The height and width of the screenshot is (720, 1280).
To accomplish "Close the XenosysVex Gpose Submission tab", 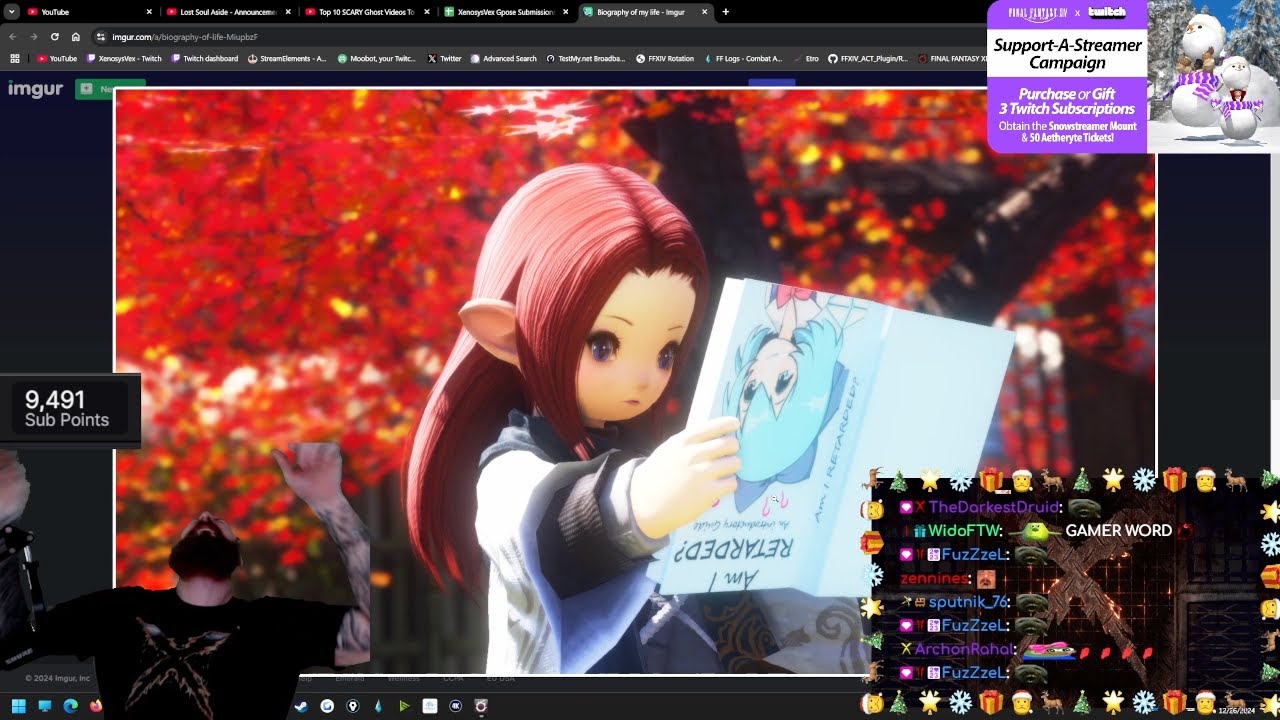I will 566,12.
